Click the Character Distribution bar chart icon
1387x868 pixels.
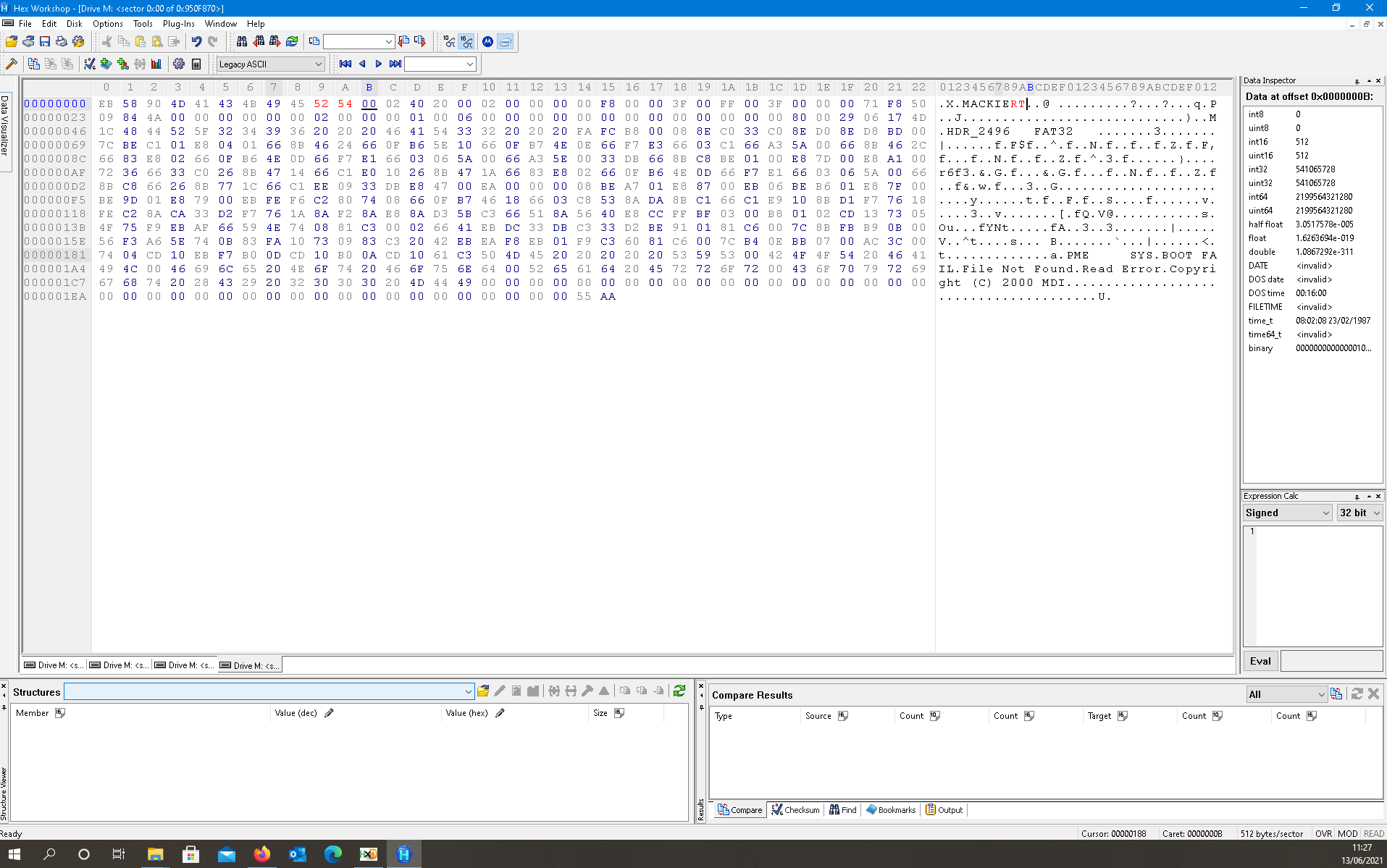156,64
